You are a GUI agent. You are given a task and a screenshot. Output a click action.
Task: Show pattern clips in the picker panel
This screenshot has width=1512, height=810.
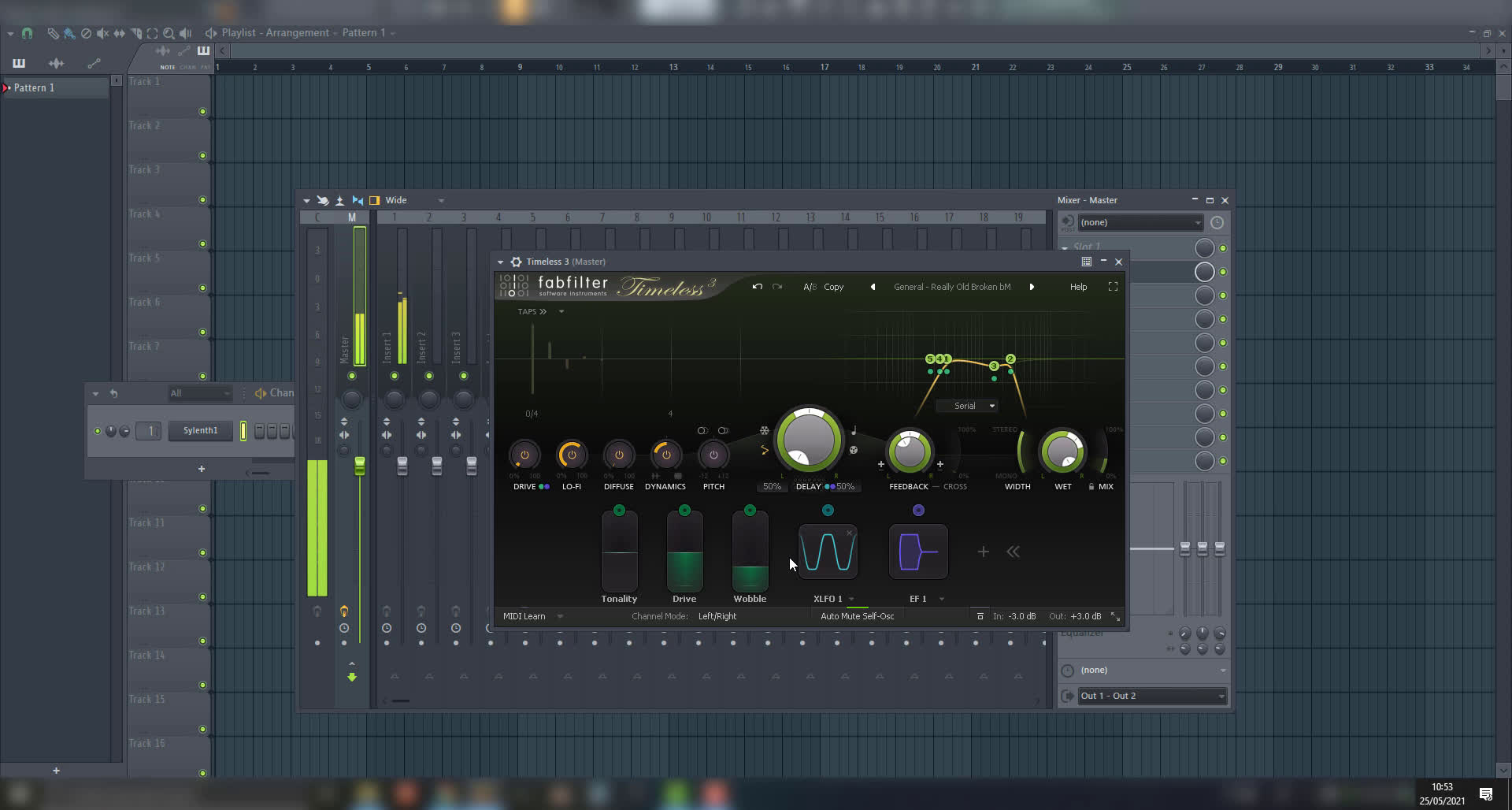[x=19, y=63]
